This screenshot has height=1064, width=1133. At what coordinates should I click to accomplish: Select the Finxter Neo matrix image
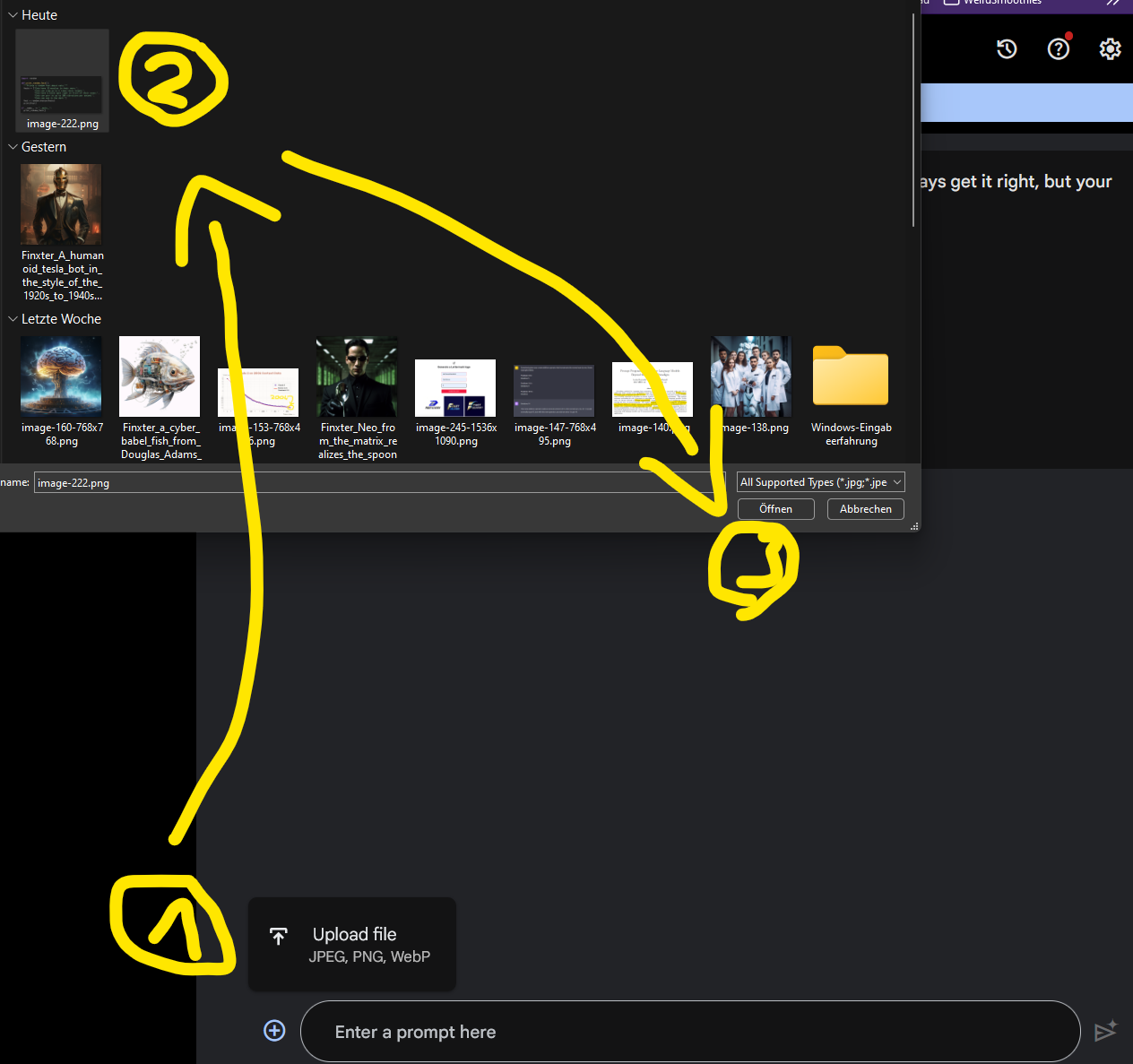tap(357, 376)
